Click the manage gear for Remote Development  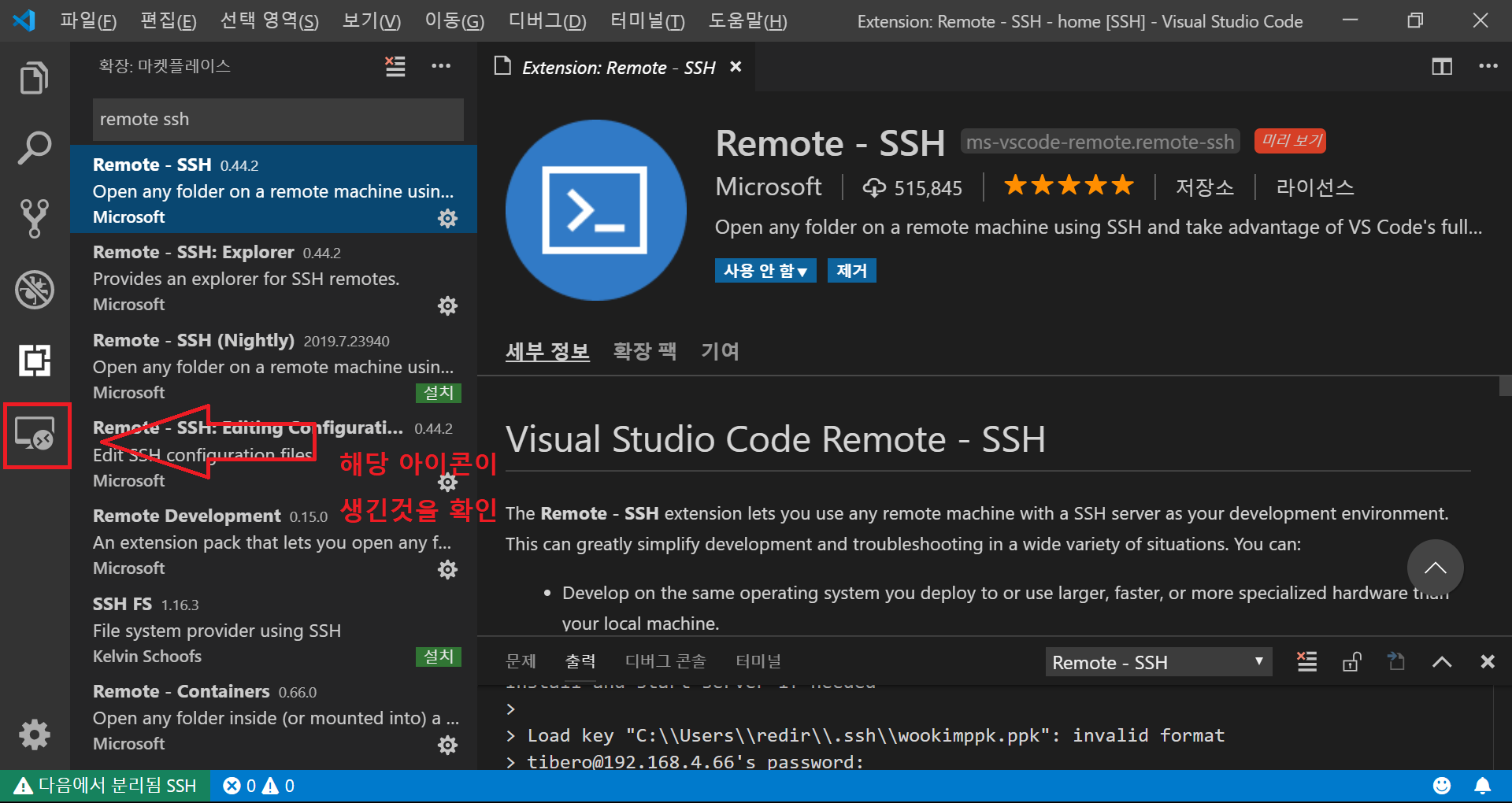click(447, 569)
